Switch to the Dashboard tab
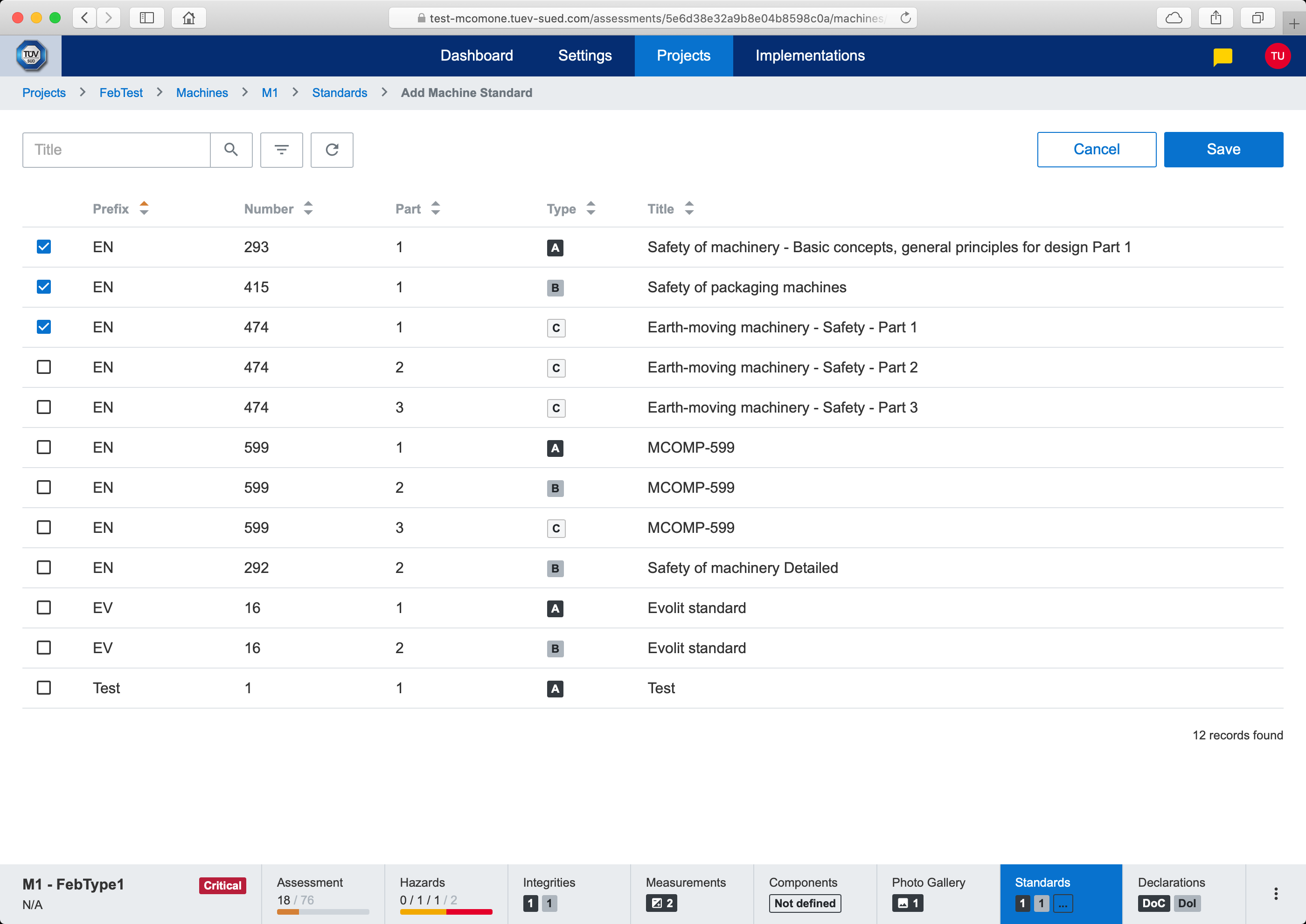The height and width of the screenshot is (924, 1306). pyautogui.click(x=477, y=56)
